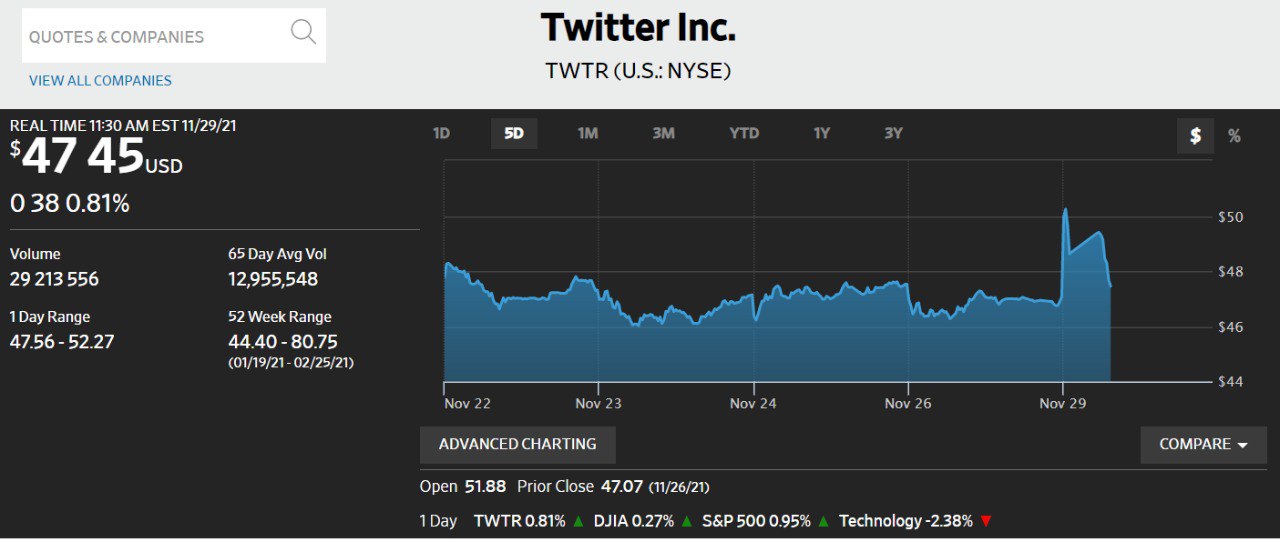Select the 1Y chart range
This screenshot has height=542, width=1280.
point(821,133)
